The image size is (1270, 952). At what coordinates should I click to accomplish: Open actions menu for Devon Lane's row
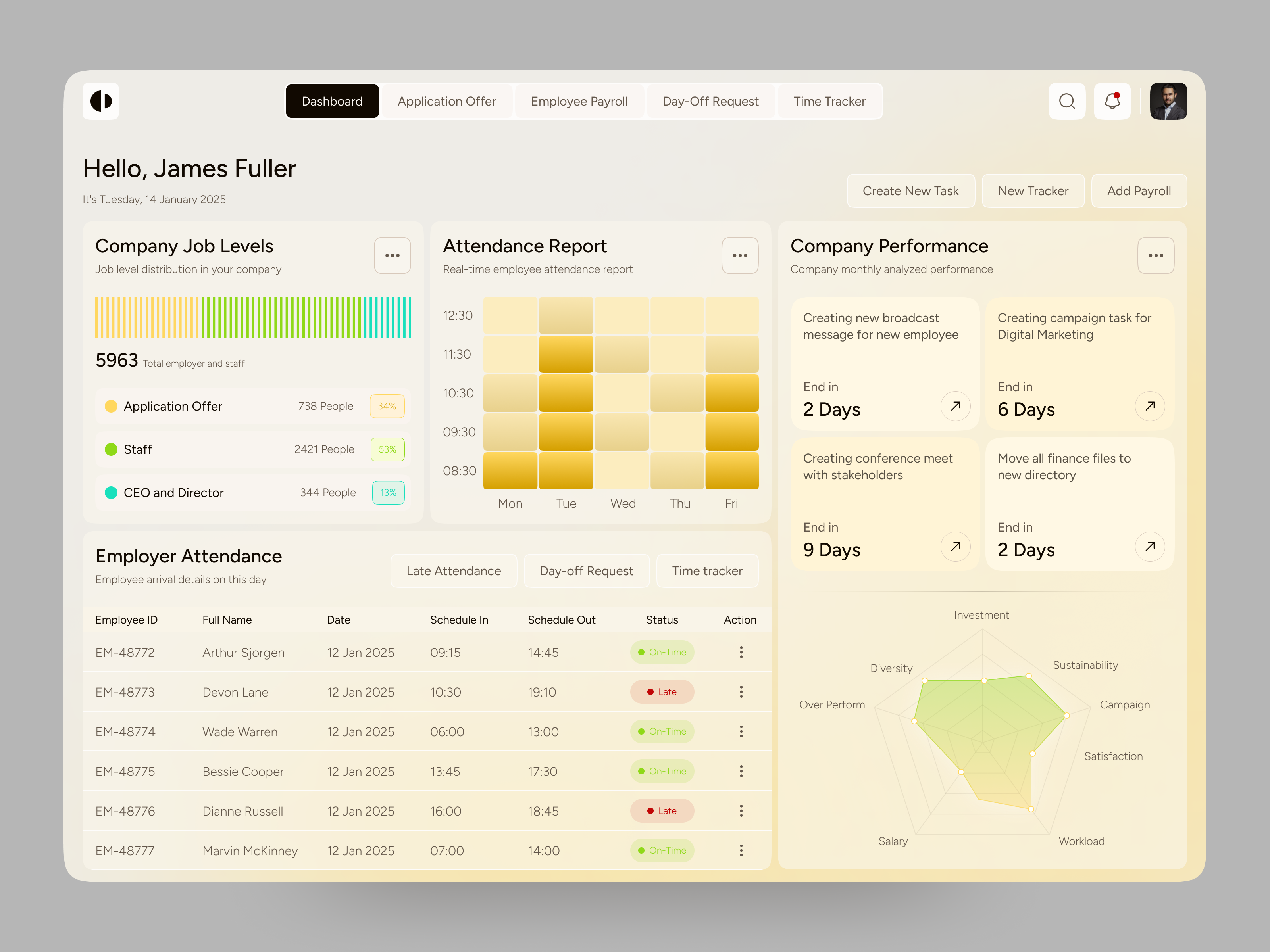pyautogui.click(x=741, y=691)
